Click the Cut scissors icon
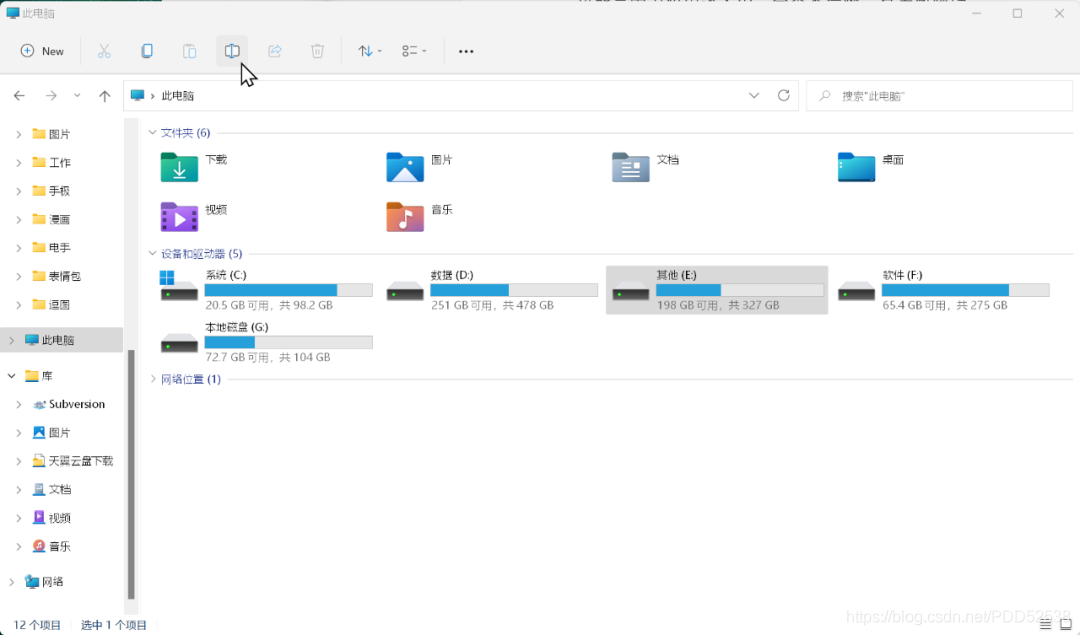Viewport: 1080px width, 635px height. point(104,51)
